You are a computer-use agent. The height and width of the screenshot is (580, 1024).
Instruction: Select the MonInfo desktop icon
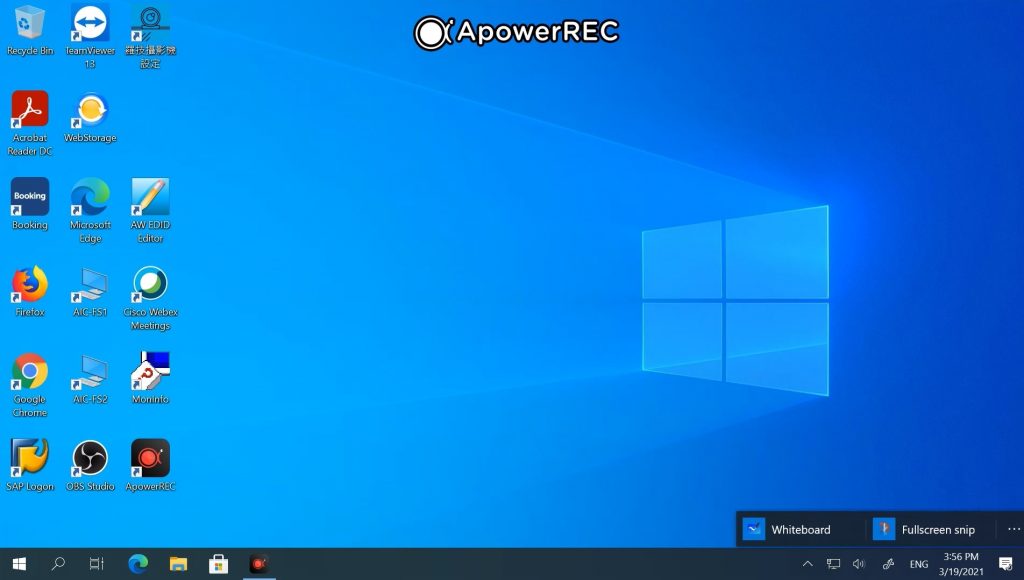[x=150, y=378]
